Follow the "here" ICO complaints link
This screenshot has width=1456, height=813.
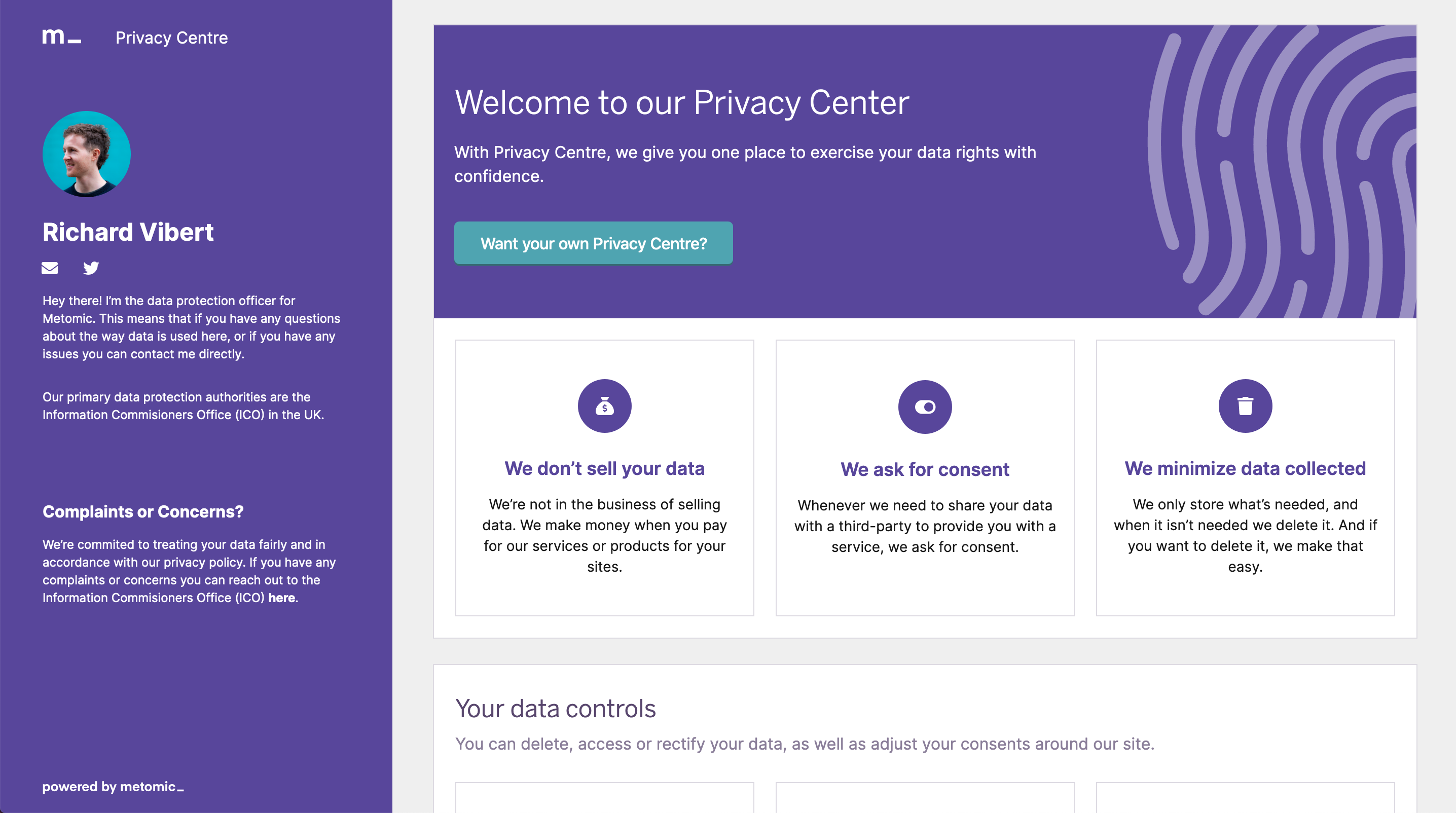281,598
